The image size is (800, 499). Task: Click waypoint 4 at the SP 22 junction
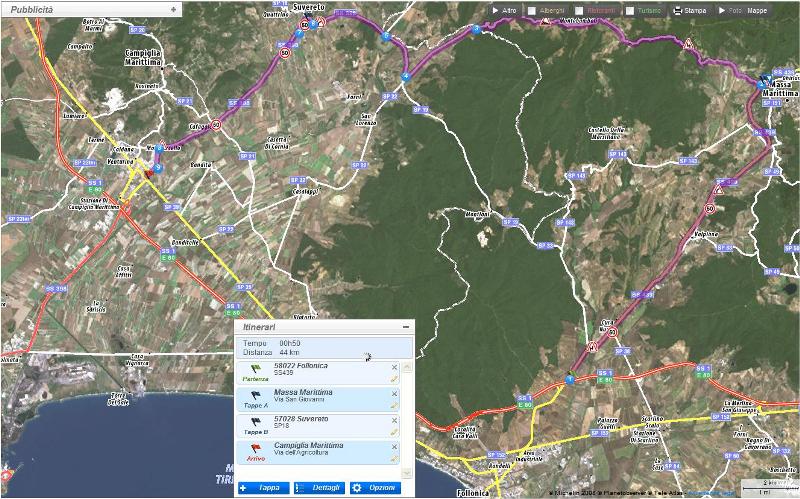[406, 77]
